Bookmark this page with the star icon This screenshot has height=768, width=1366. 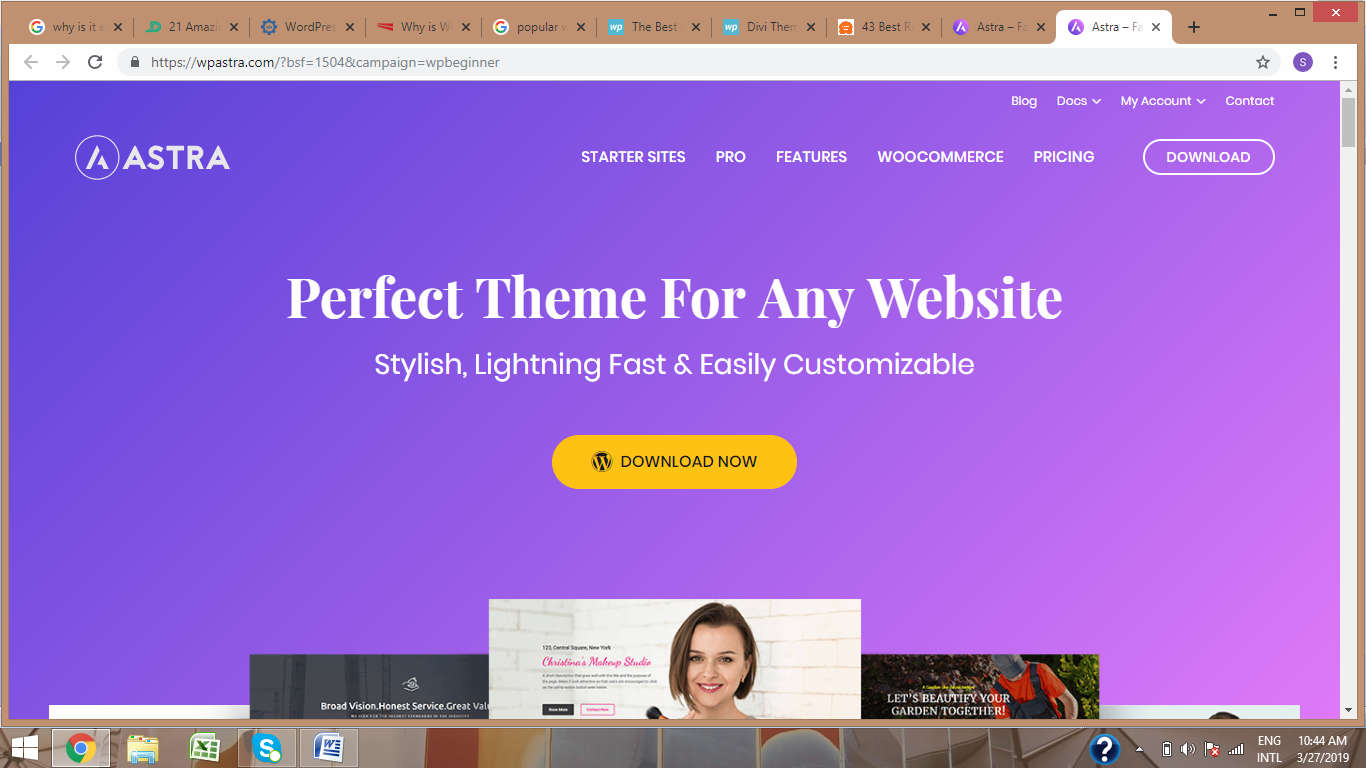coord(1263,62)
